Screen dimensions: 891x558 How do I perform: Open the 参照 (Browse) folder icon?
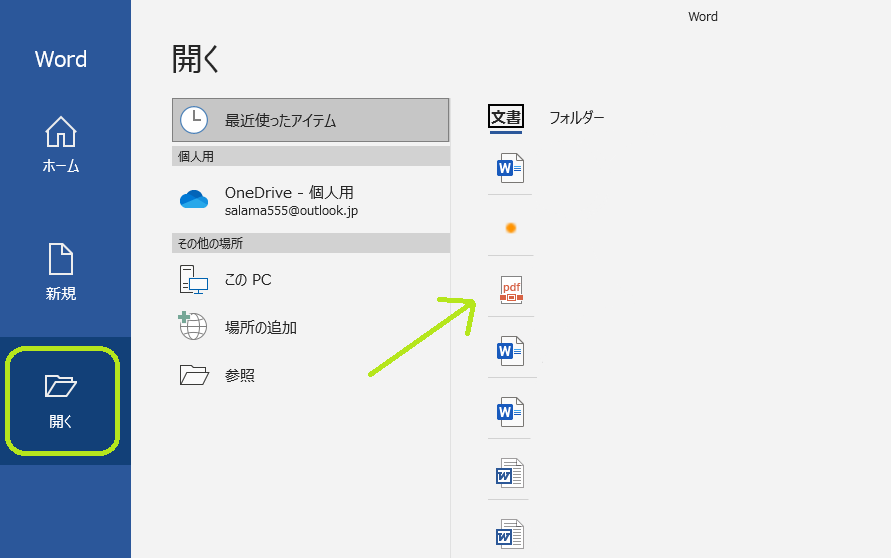(x=194, y=375)
